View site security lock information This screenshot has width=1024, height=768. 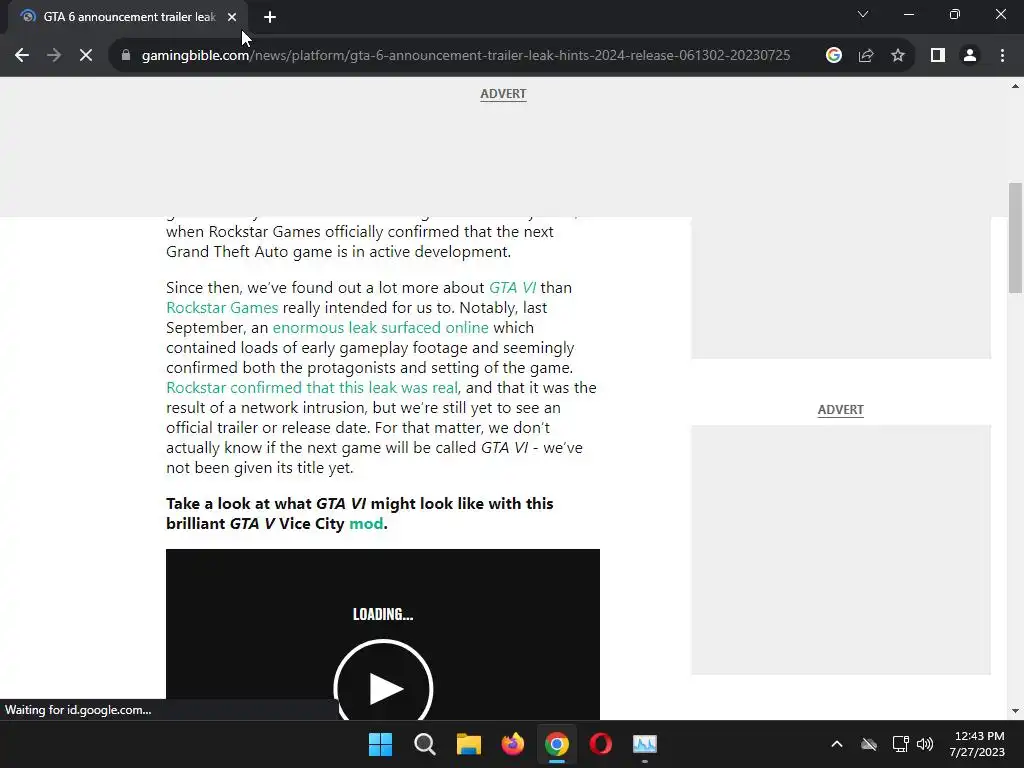(x=126, y=56)
